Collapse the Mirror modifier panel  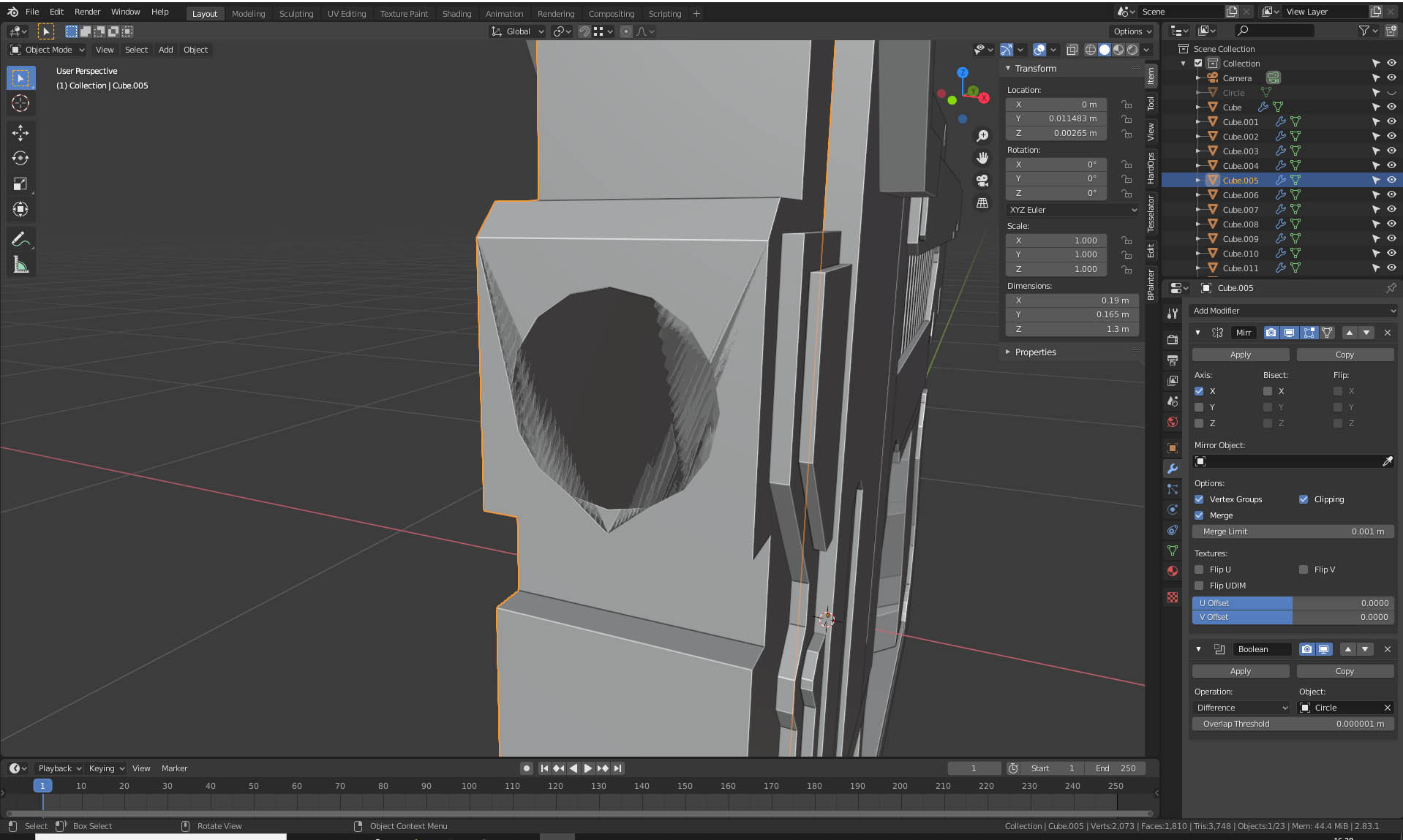1198,333
